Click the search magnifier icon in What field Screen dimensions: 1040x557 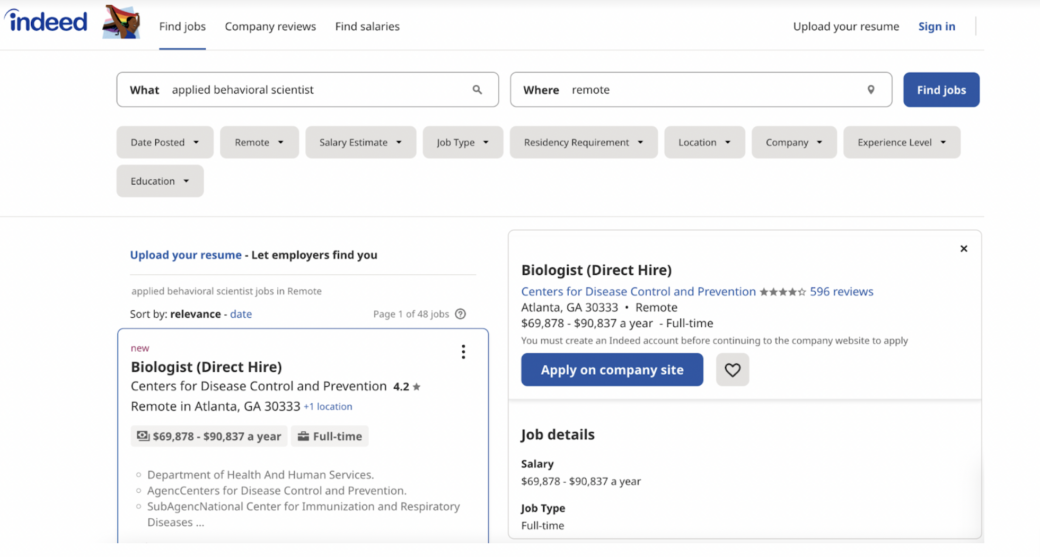point(477,90)
